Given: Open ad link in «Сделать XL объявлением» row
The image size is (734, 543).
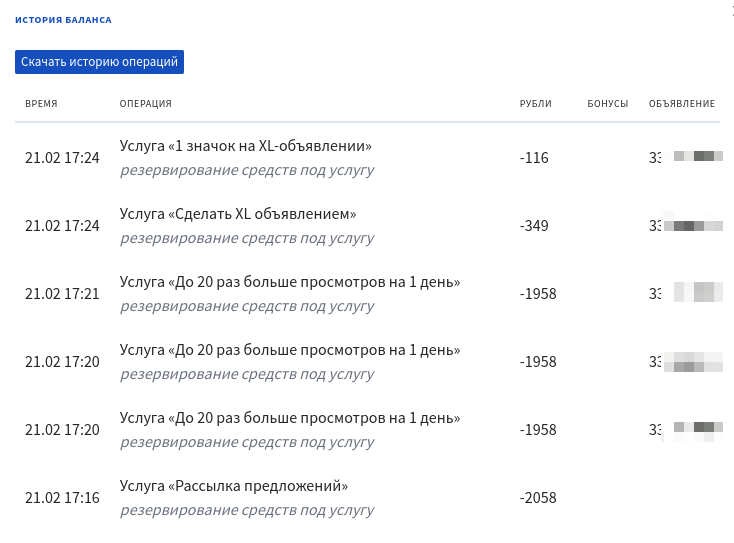Looking at the screenshot, I should pos(685,226).
